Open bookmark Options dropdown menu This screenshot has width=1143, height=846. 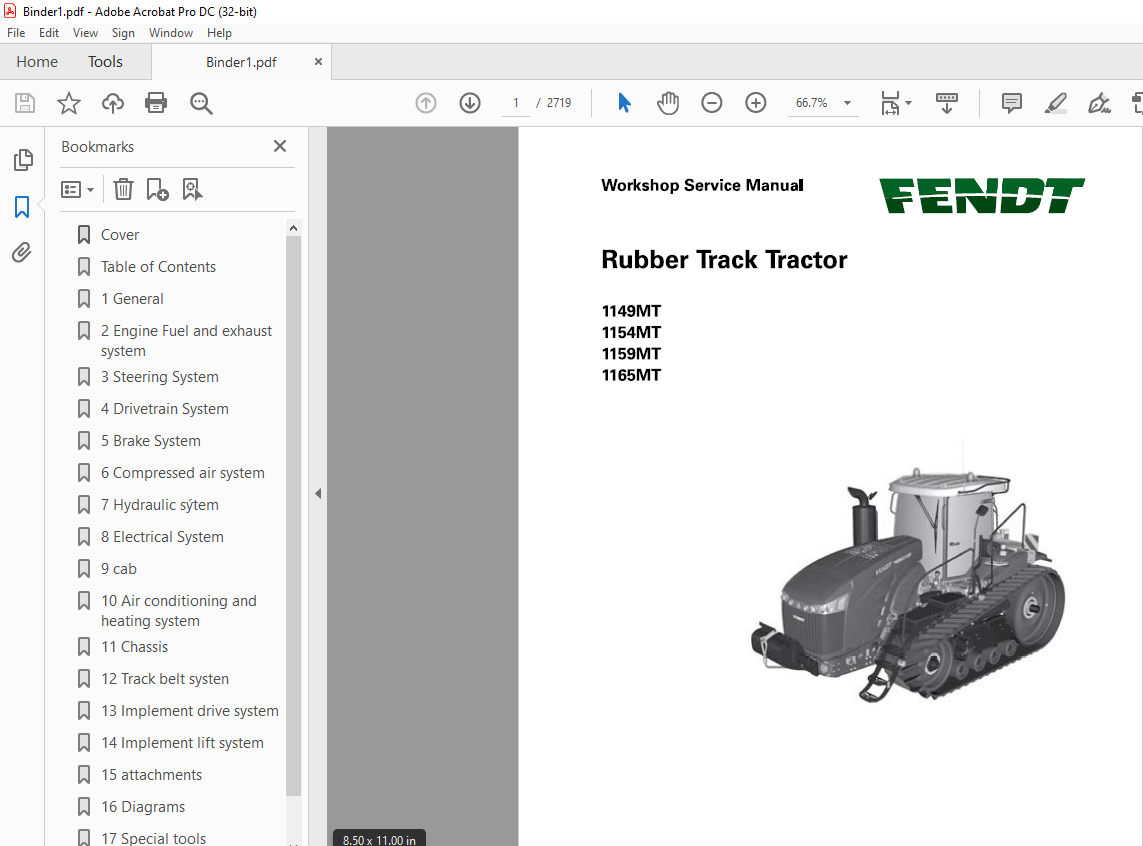(77, 189)
